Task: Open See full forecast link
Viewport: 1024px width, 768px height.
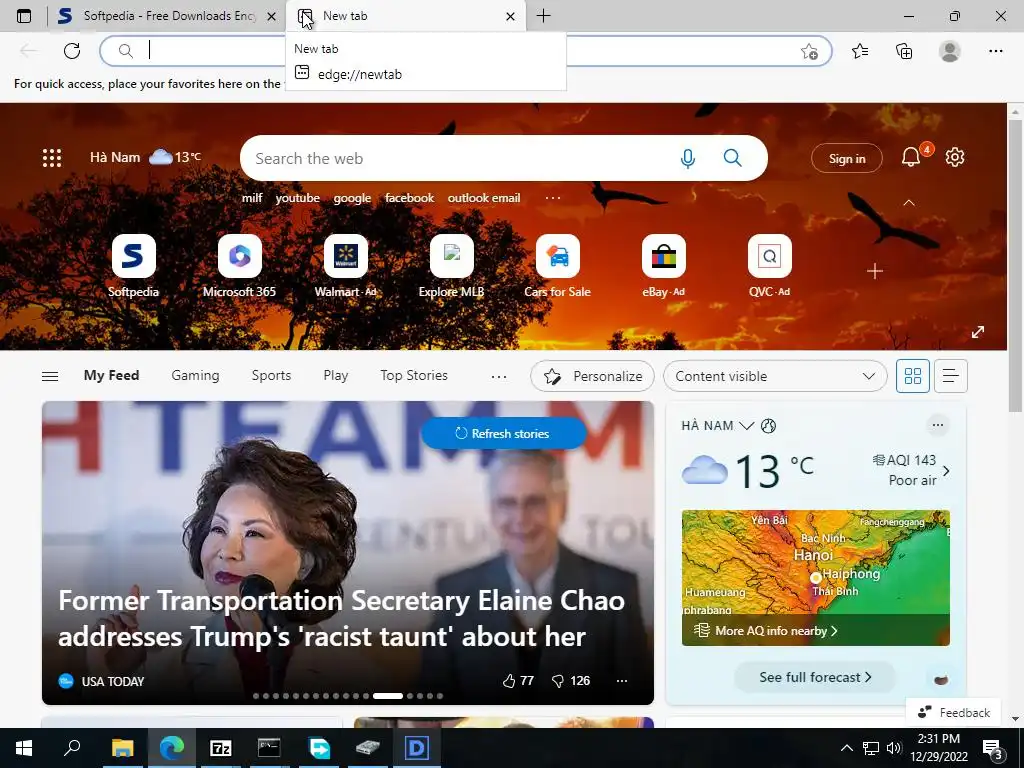Action: coord(815,677)
